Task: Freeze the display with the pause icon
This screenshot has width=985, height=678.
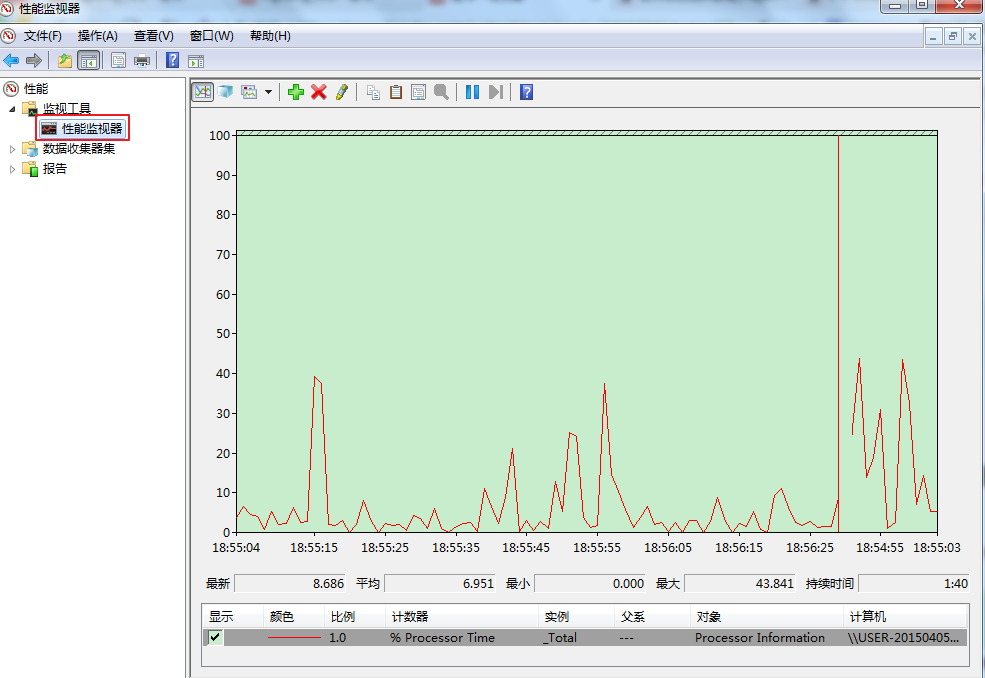Action: point(472,92)
